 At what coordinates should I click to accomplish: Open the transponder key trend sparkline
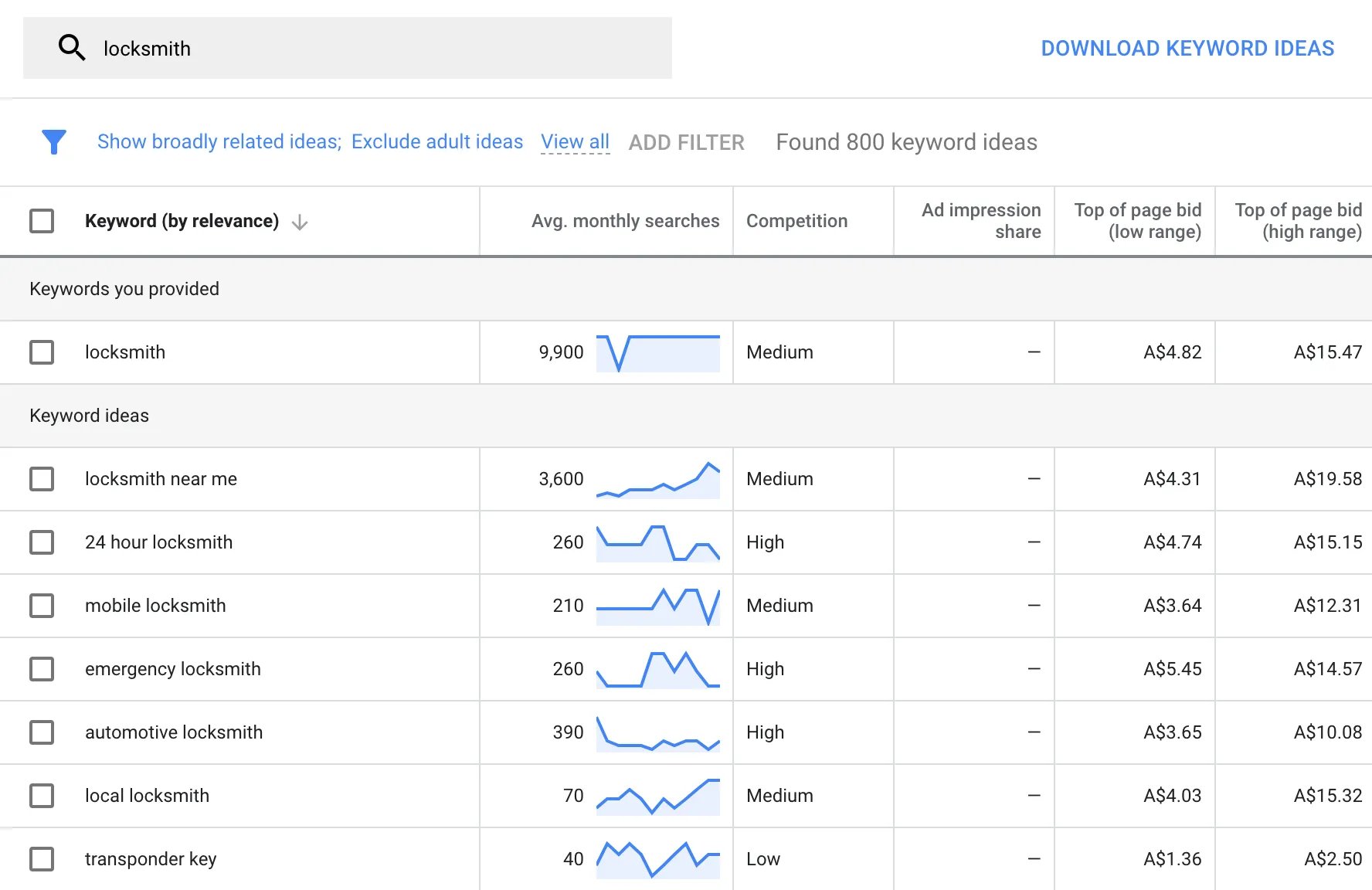pos(658,860)
